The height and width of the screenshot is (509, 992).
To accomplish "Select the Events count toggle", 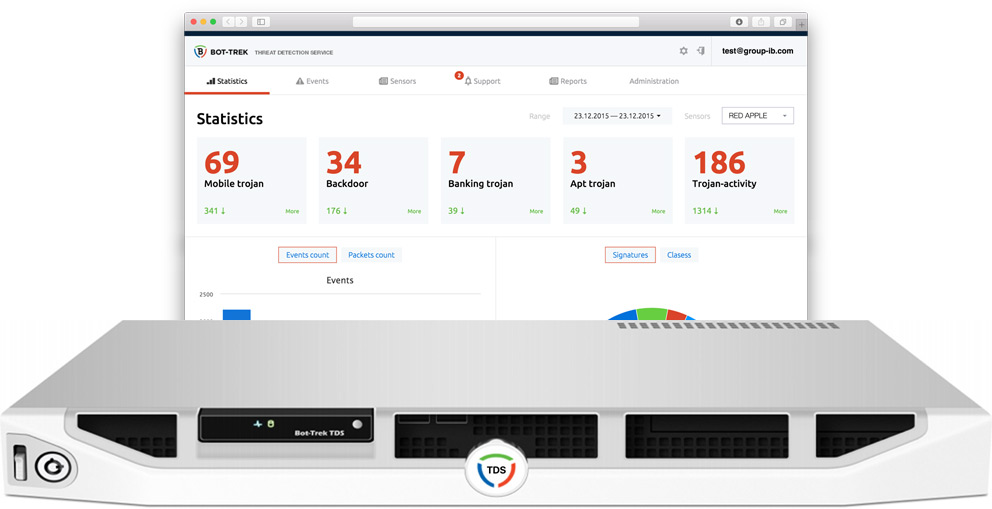I will point(307,255).
